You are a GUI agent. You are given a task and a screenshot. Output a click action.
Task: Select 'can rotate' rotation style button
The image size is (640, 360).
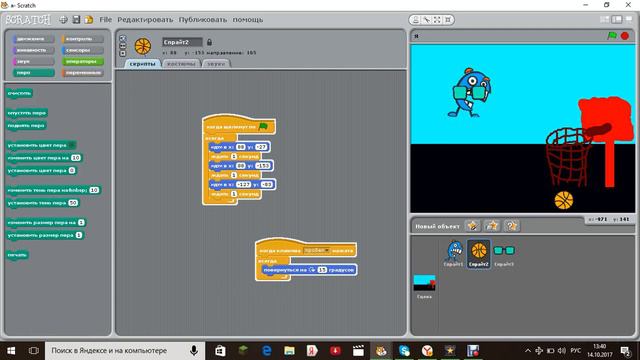pyautogui.click(x=122, y=38)
